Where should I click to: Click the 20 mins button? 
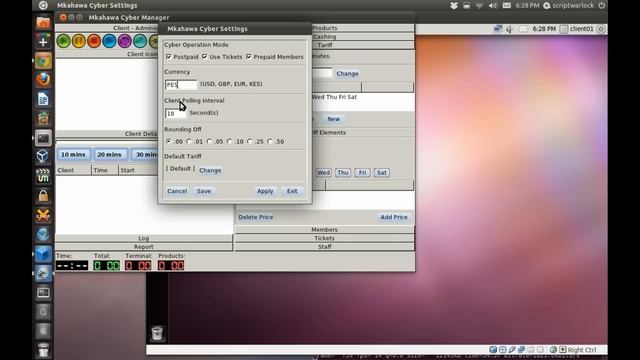pos(109,155)
